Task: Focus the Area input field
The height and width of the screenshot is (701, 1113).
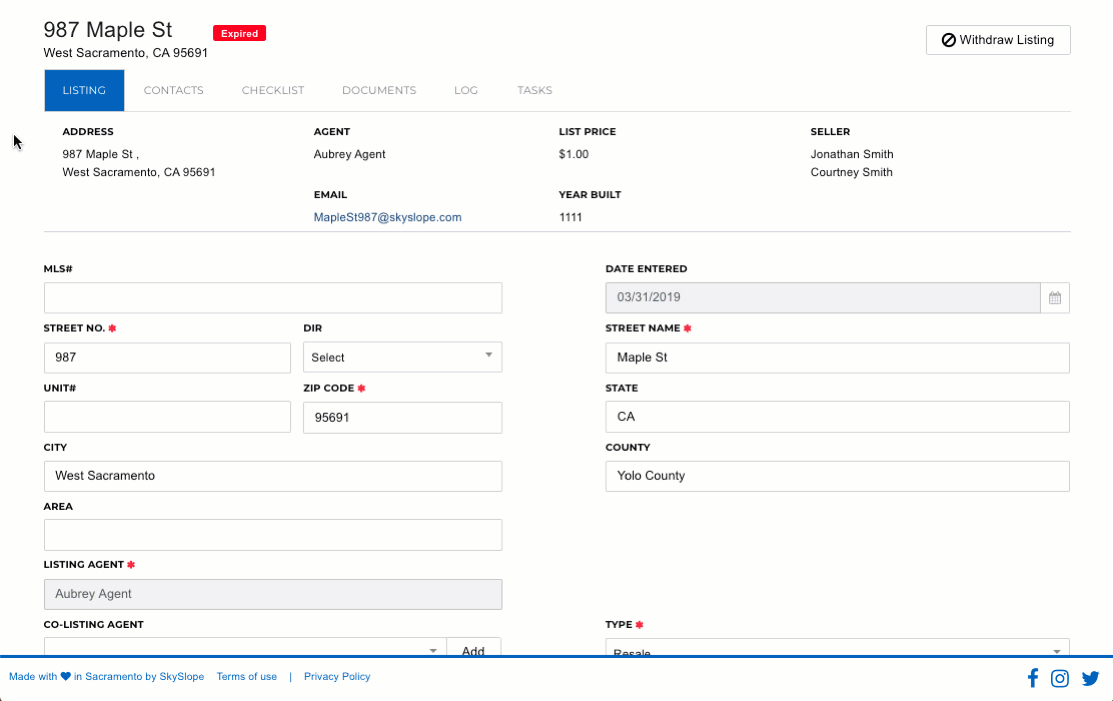Action: point(273,535)
